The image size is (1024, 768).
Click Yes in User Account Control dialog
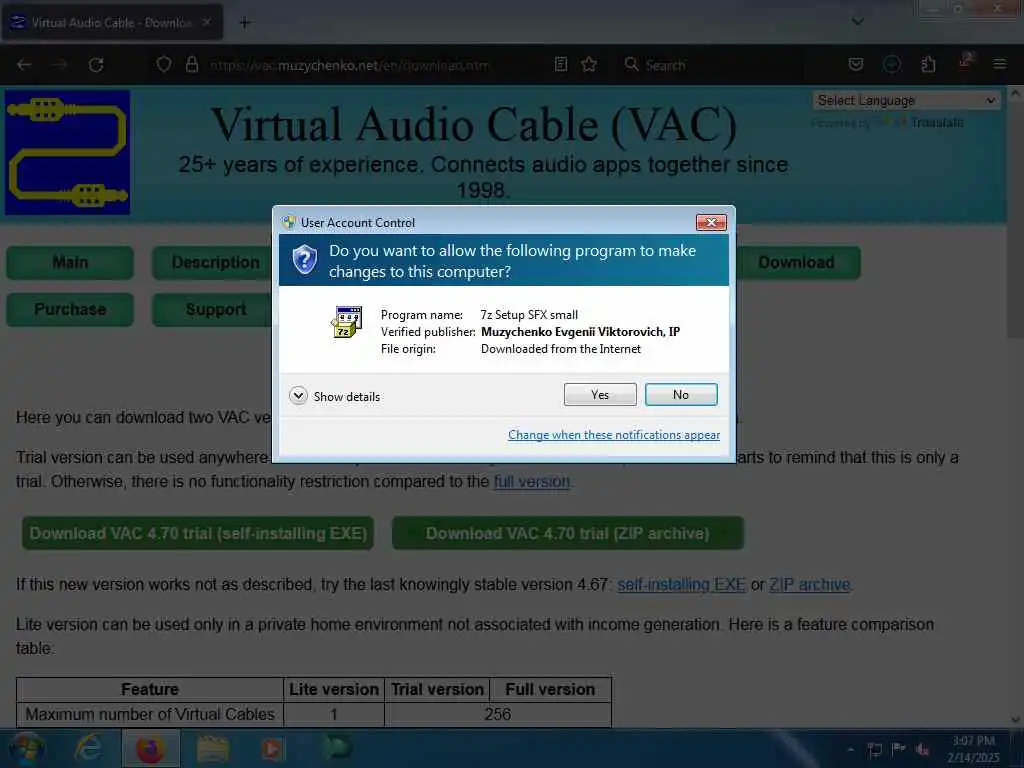tap(600, 394)
